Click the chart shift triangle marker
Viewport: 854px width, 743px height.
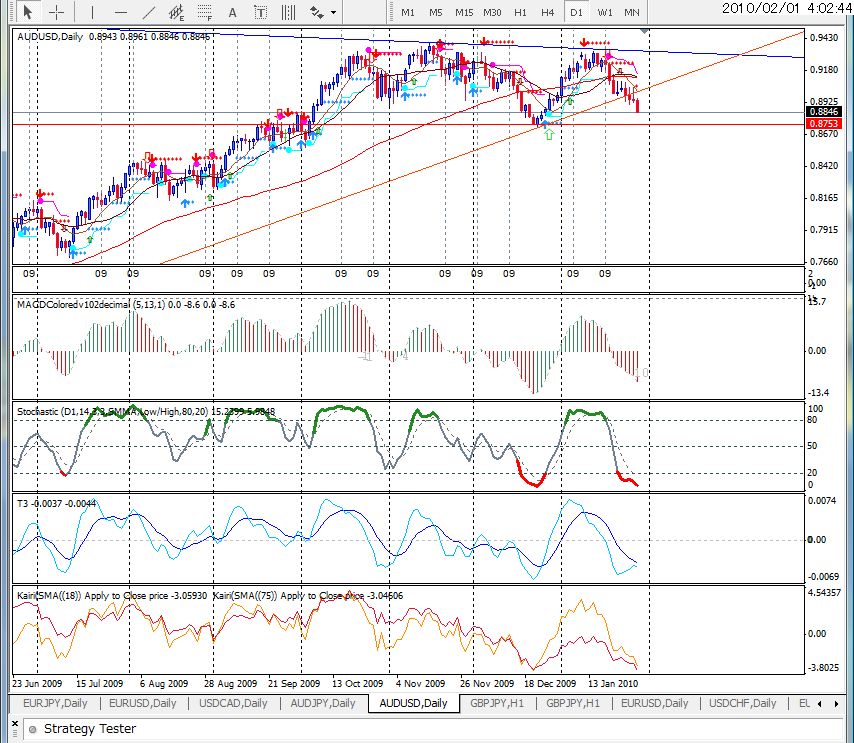644,31
